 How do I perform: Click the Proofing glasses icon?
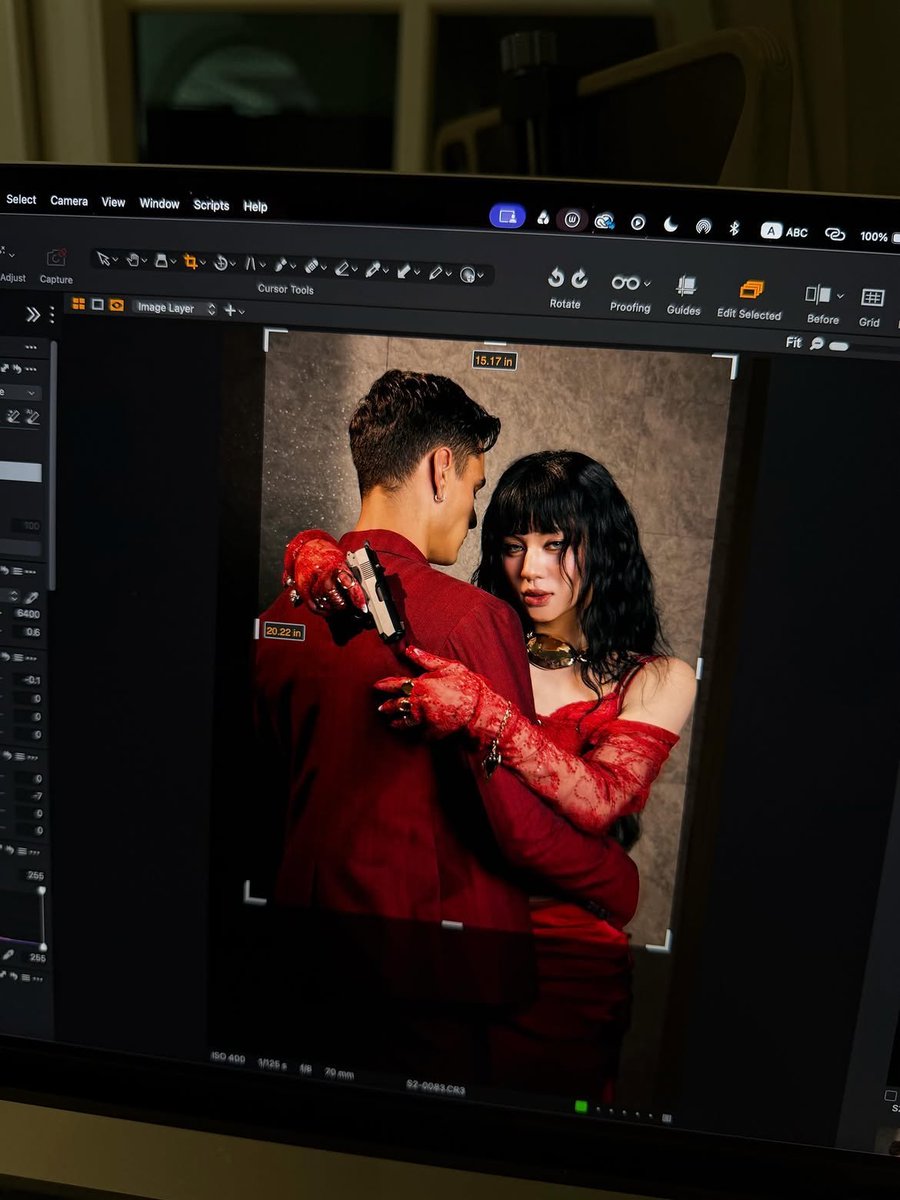pyautogui.click(x=626, y=282)
